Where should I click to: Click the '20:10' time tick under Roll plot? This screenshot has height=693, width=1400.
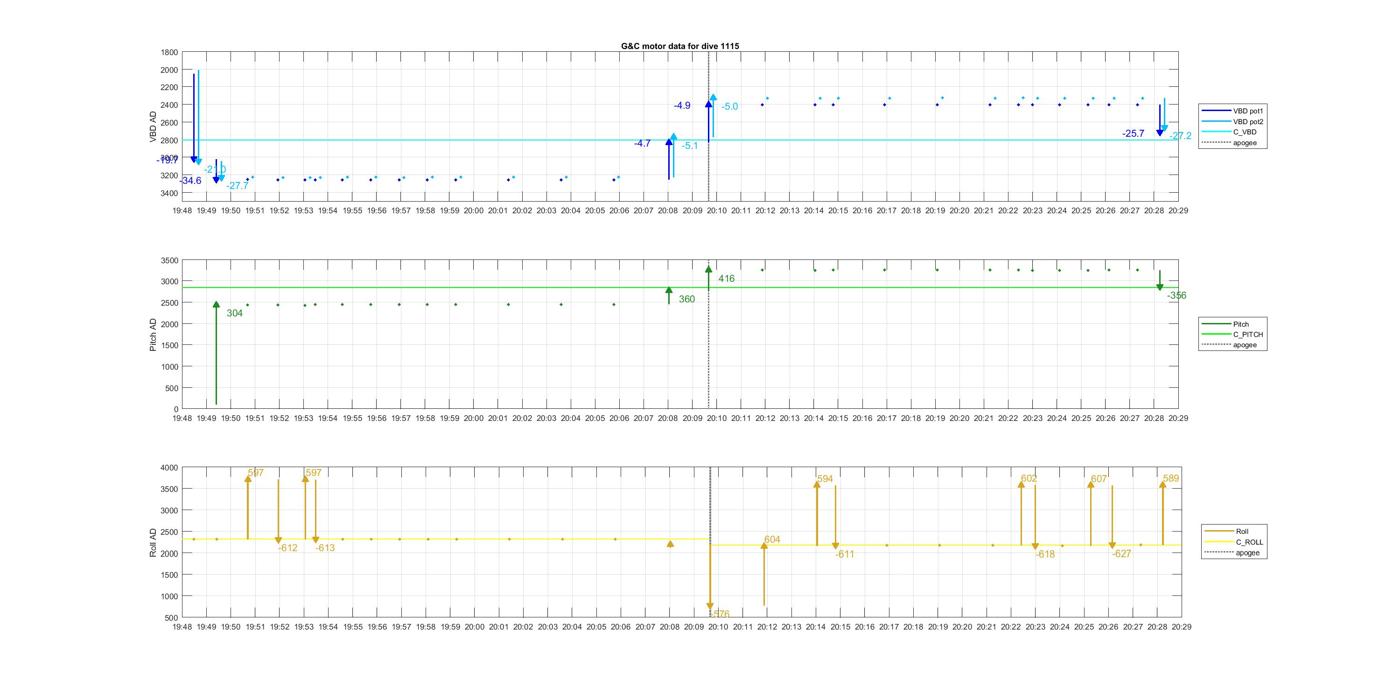[x=718, y=627]
